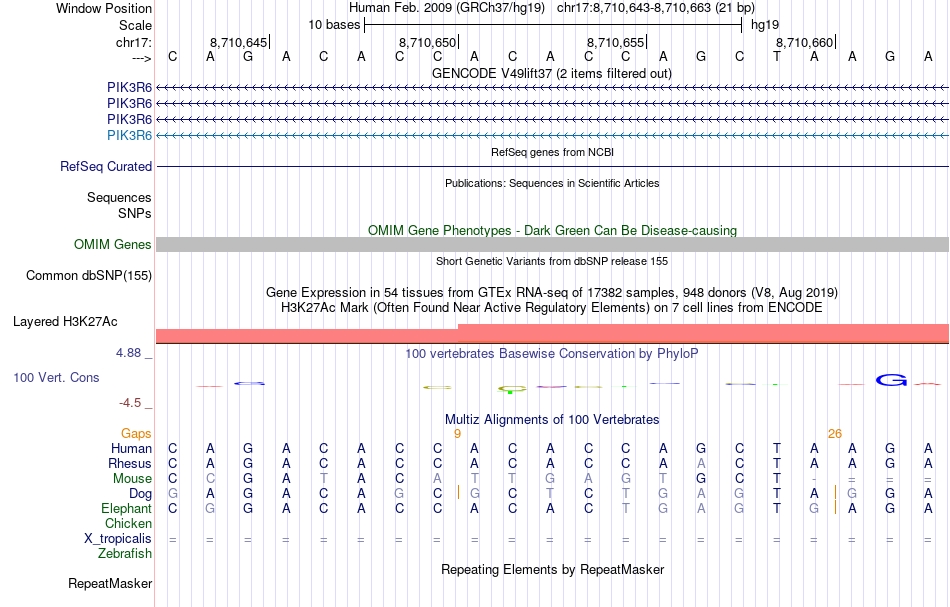Click the Layered H3K27Ac label
The width and height of the screenshot is (950, 607).
point(65,321)
